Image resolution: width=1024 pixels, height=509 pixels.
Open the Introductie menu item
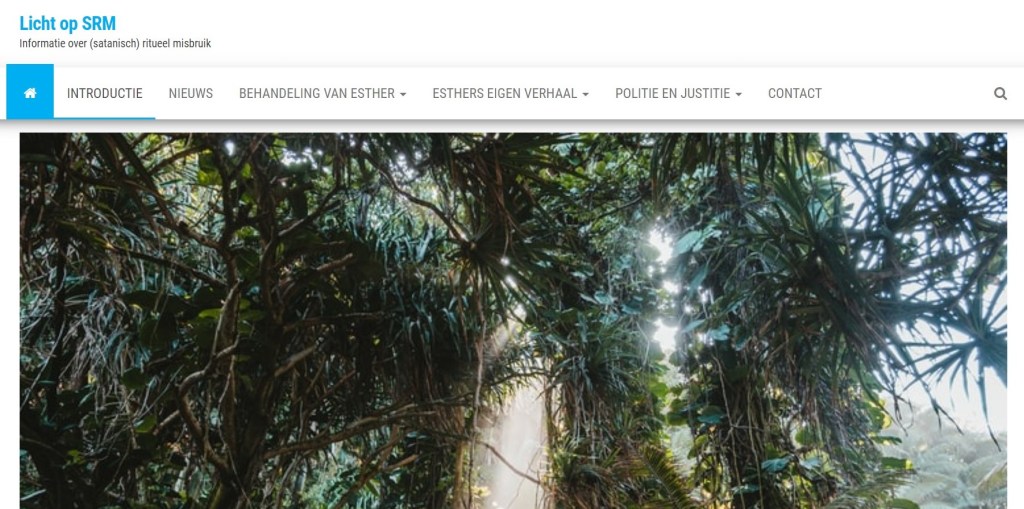(x=104, y=93)
